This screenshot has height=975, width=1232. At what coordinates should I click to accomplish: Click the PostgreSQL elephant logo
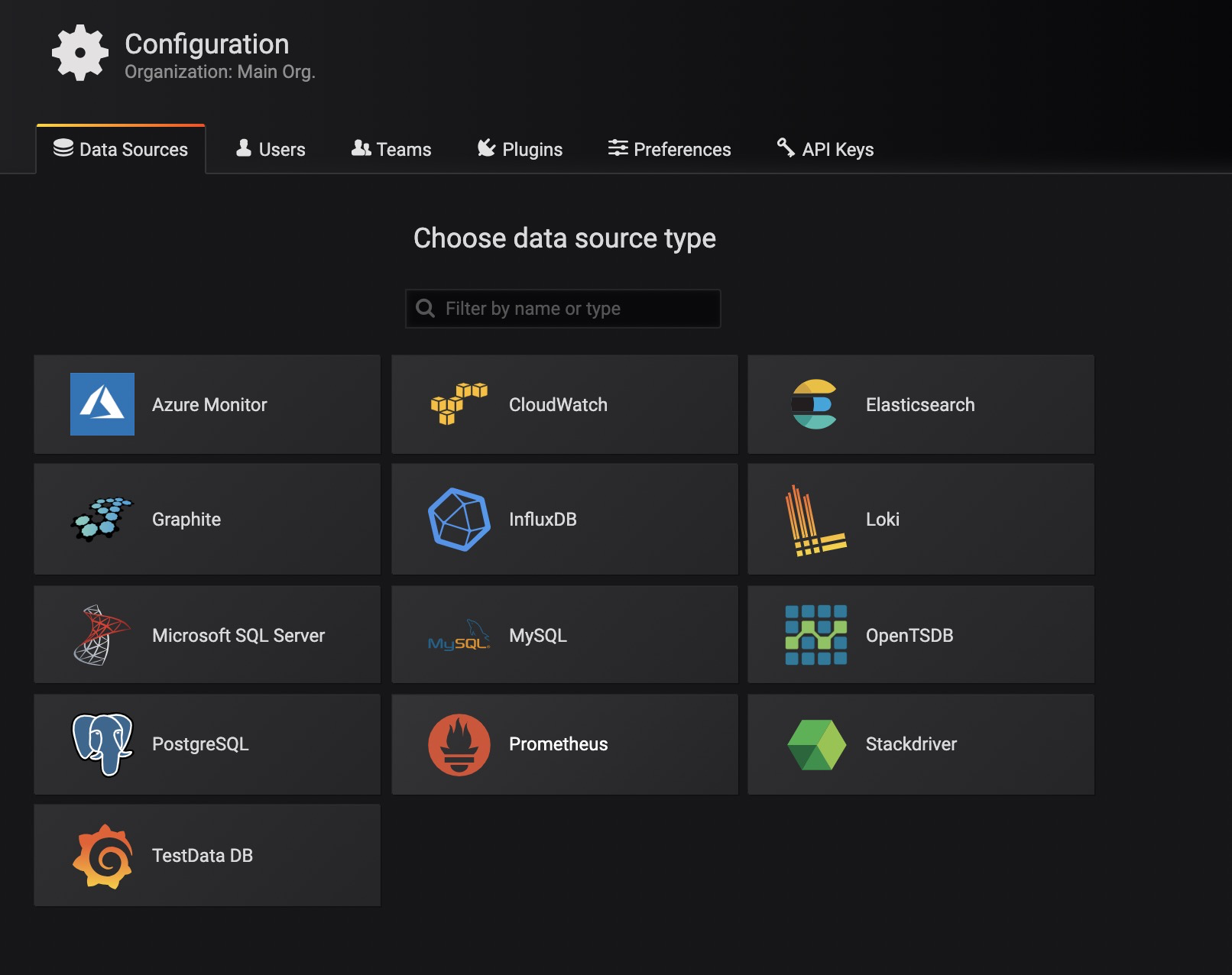coord(103,744)
